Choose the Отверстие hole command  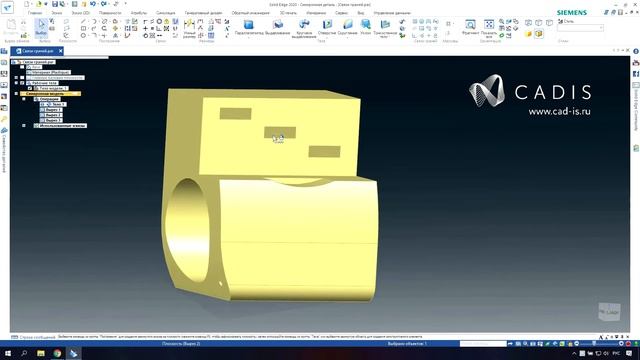pos(327,27)
